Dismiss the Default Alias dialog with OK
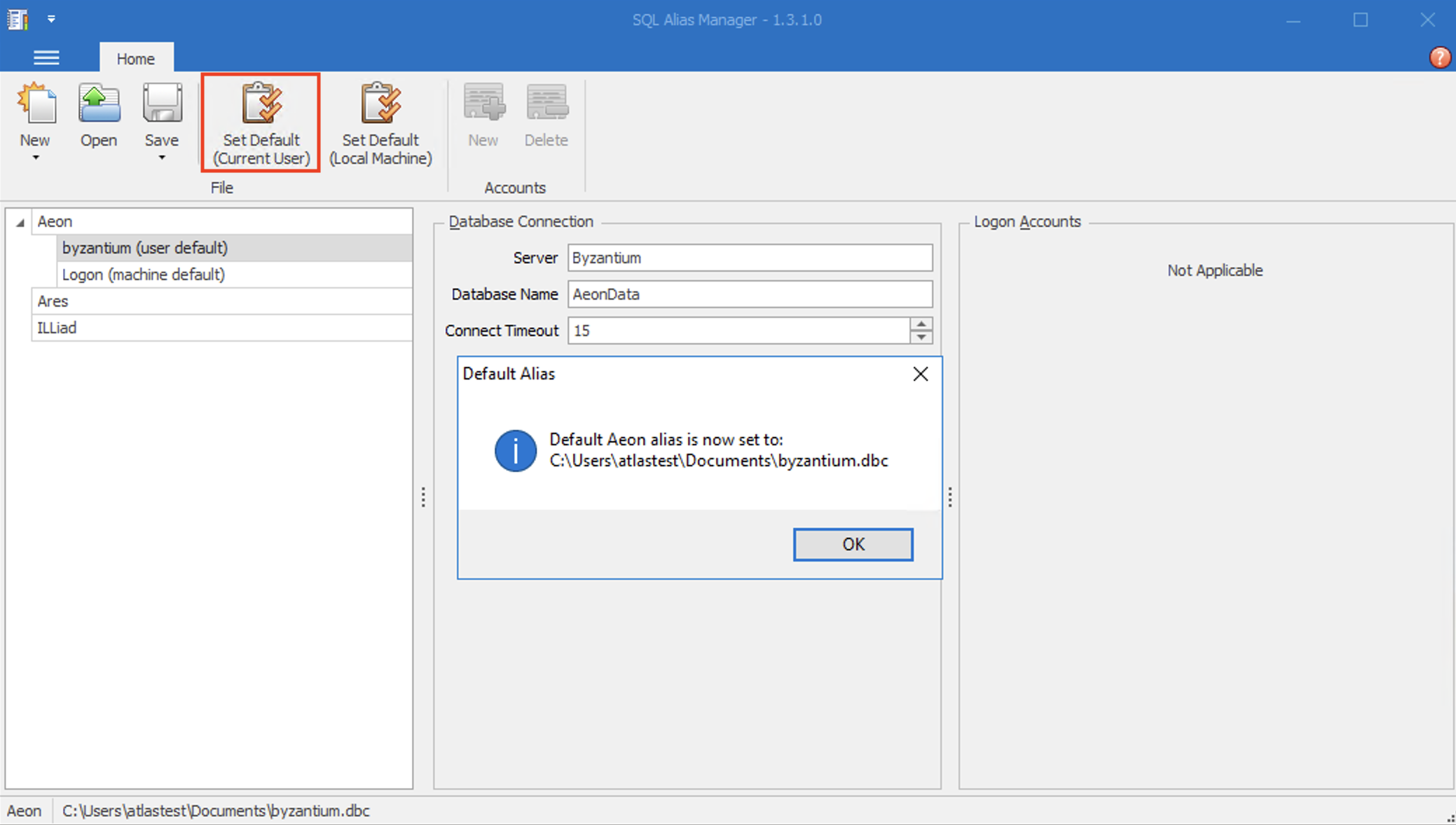Viewport: 1456px width, 825px height. pyautogui.click(x=853, y=544)
